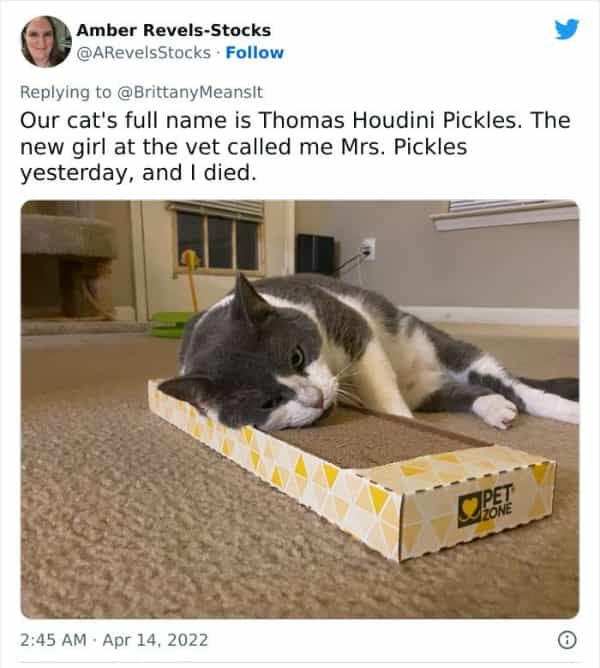Open the info circle icon beside the timestamp

[567, 640]
